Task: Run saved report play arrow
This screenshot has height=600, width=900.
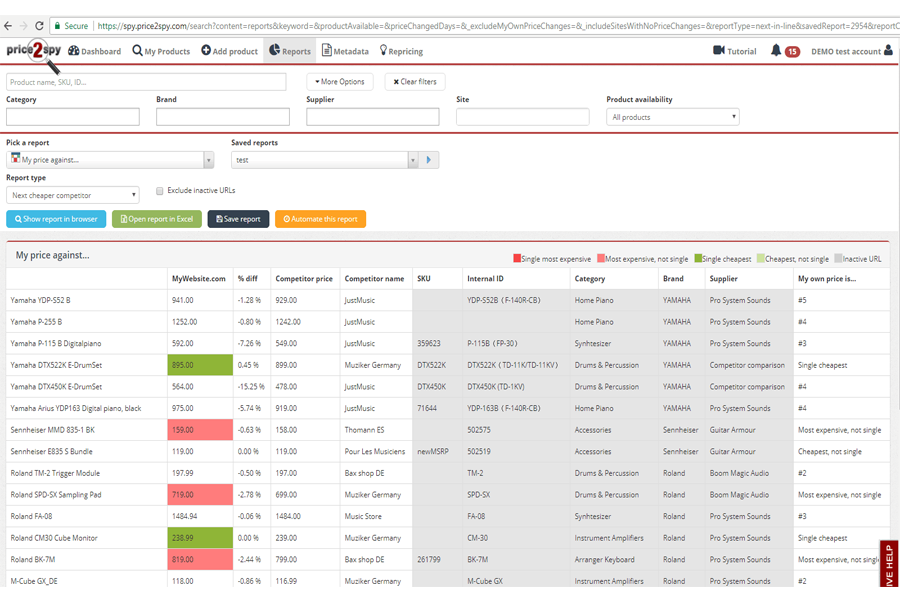Action: 429,160
